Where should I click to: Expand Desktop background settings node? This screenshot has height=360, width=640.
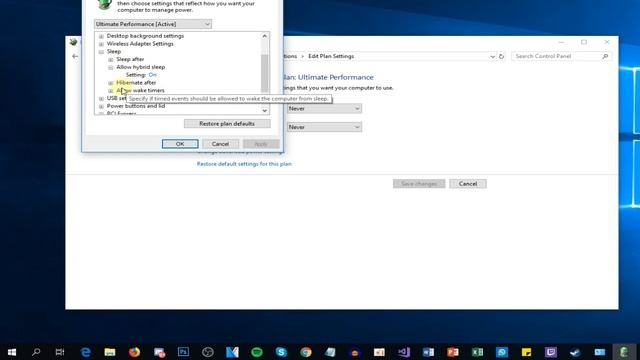[101, 36]
